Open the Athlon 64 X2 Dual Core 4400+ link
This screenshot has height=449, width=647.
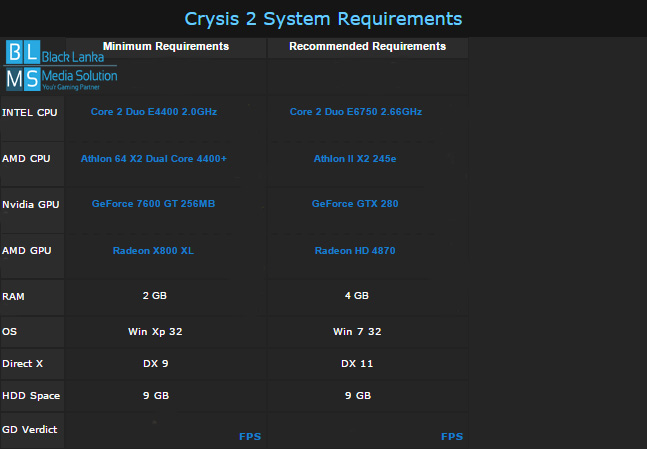(154, 159)
